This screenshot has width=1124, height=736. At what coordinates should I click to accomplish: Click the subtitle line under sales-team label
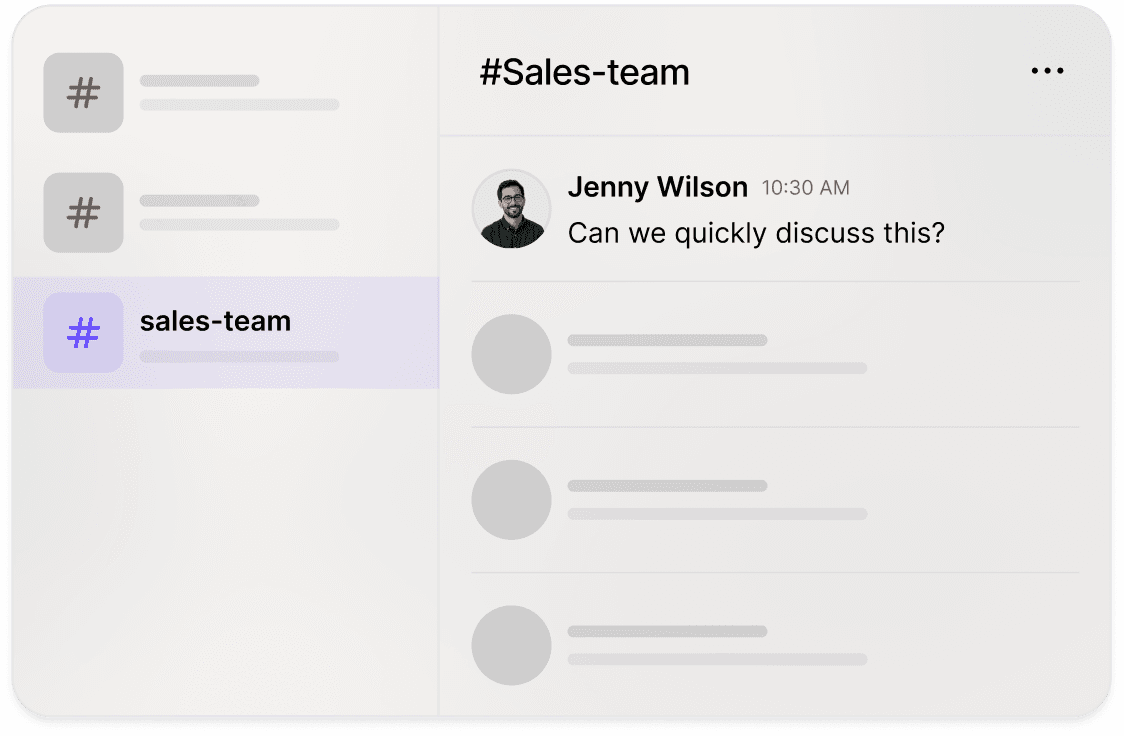(x=239, y=356)
